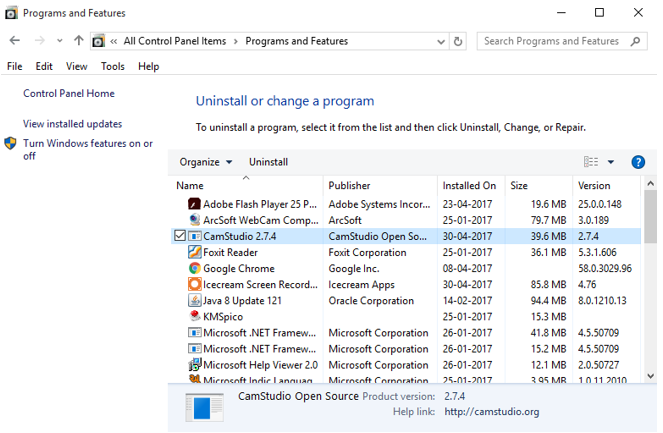The image size is (663, 433).
Task: Open Control Panel Home link
Action: coord(68,93)
